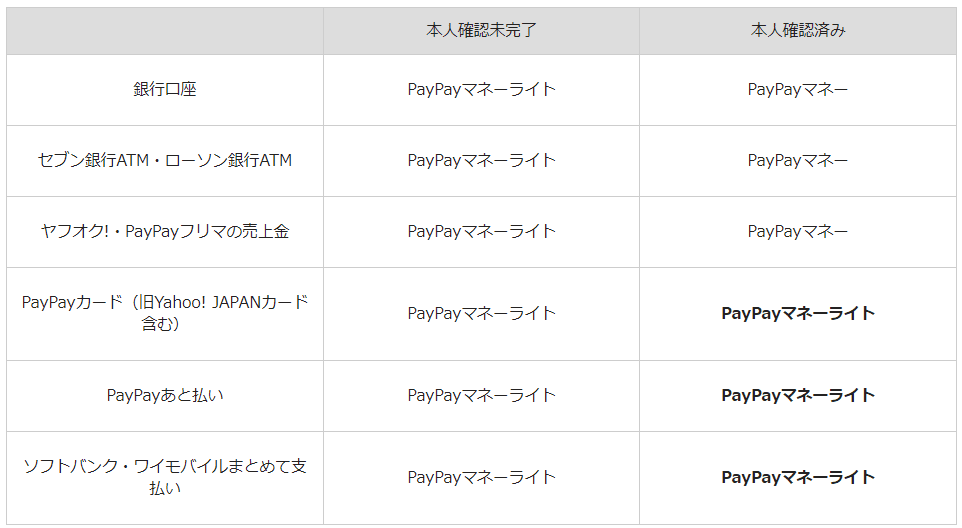
Task: Select the 銀行口座 row label
Action: [x=165, y=89]
